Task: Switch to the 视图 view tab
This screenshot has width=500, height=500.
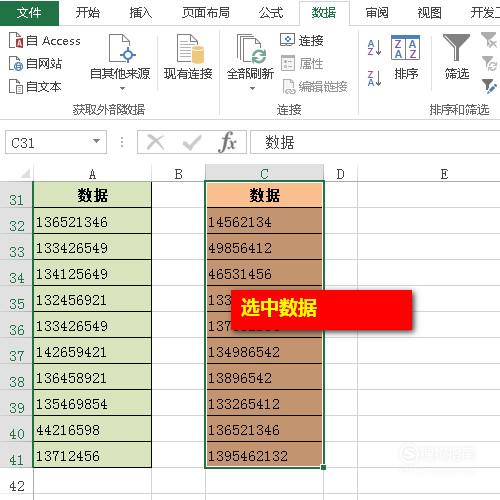Action: pyautogui.click(x=429, y=13)
